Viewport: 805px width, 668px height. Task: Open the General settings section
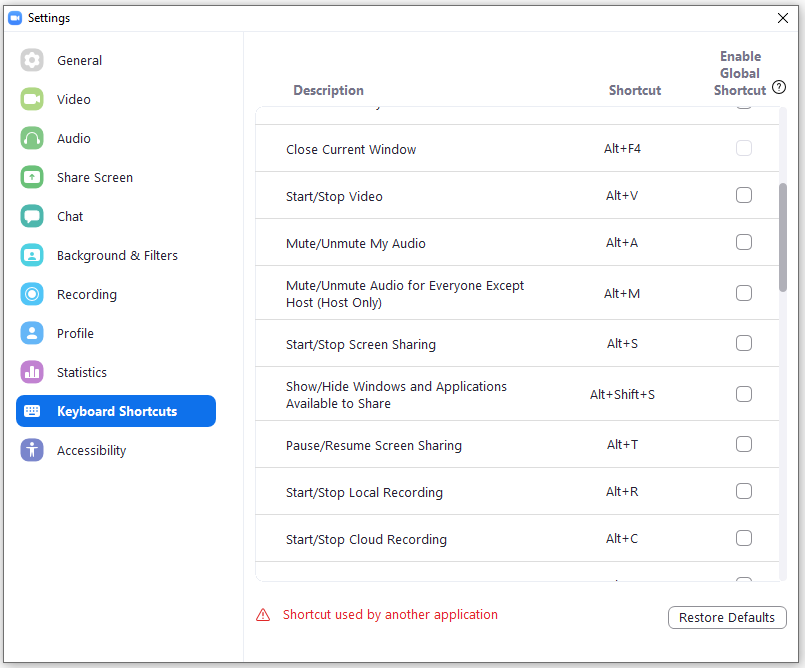(116, 60)
